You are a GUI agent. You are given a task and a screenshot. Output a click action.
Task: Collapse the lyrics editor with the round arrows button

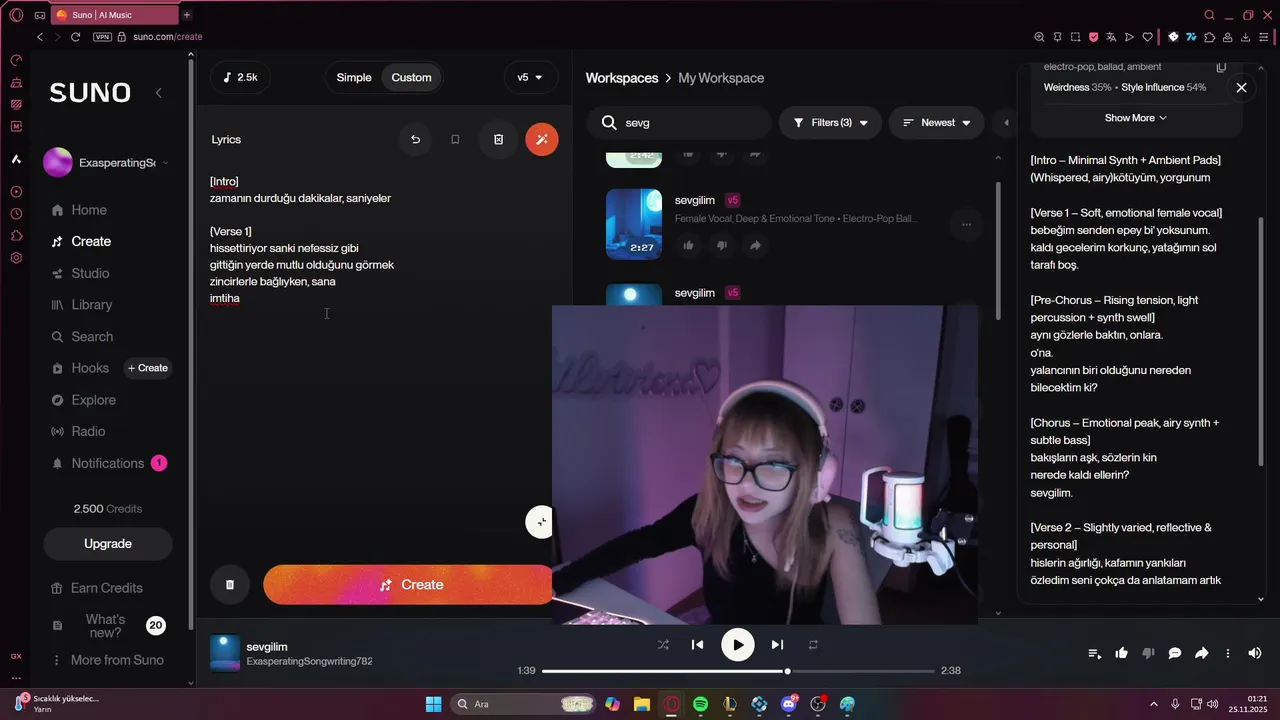click(x=540, y=522)
